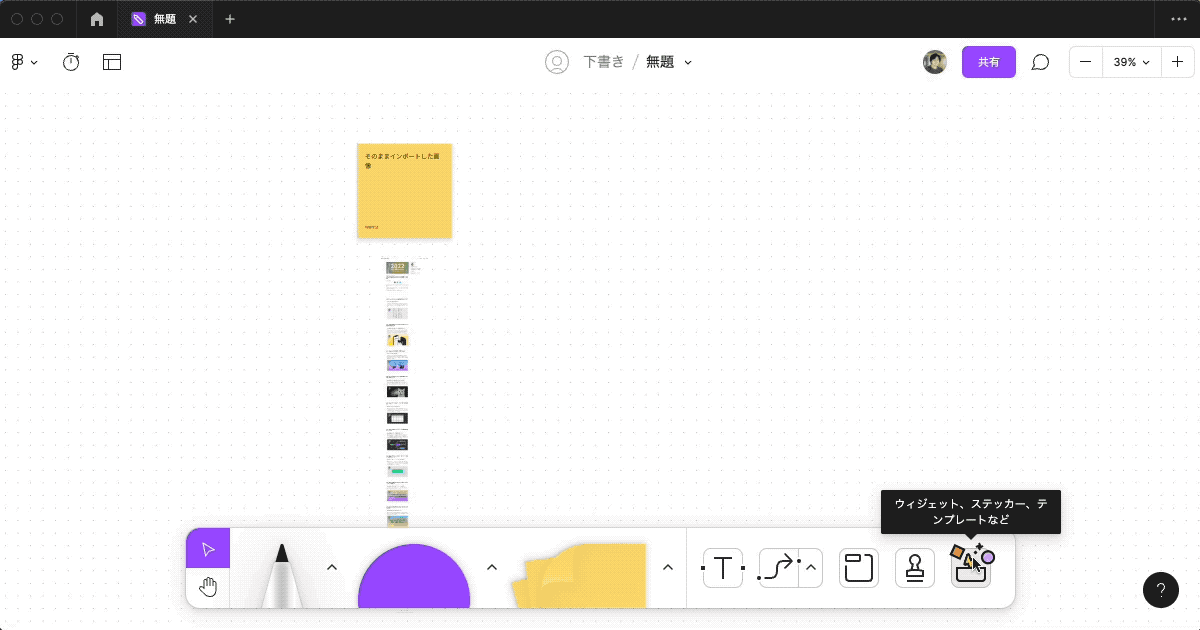Image resolution: width=1200 pixels, height=630 pixels.
Task: Open the Figma main menu
Action: point(24,62)
